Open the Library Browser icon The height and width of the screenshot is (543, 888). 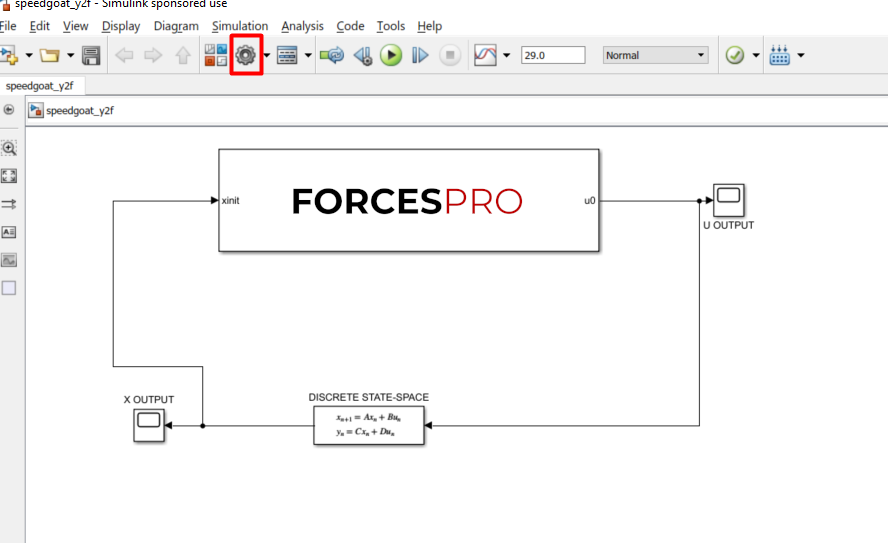tap(215, 55)
